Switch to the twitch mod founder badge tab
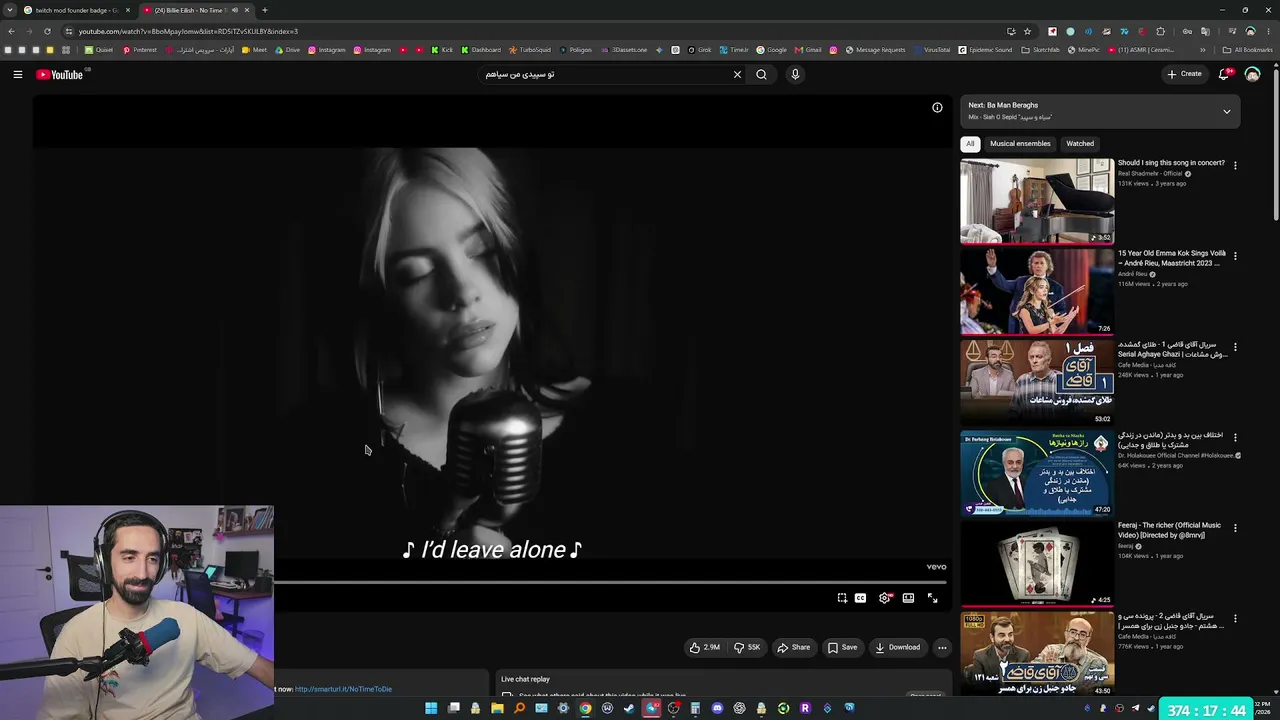 coord(77,10)
